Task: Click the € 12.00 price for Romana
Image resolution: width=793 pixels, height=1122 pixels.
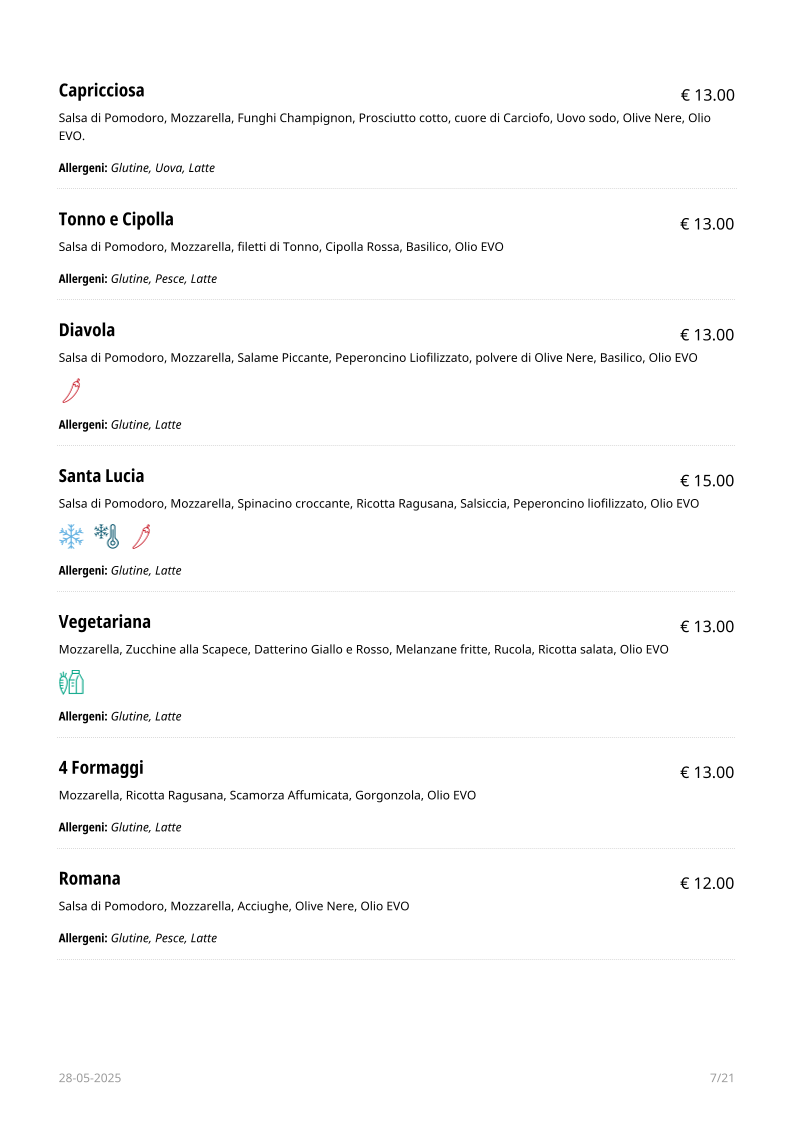Action: click(707, 884)
